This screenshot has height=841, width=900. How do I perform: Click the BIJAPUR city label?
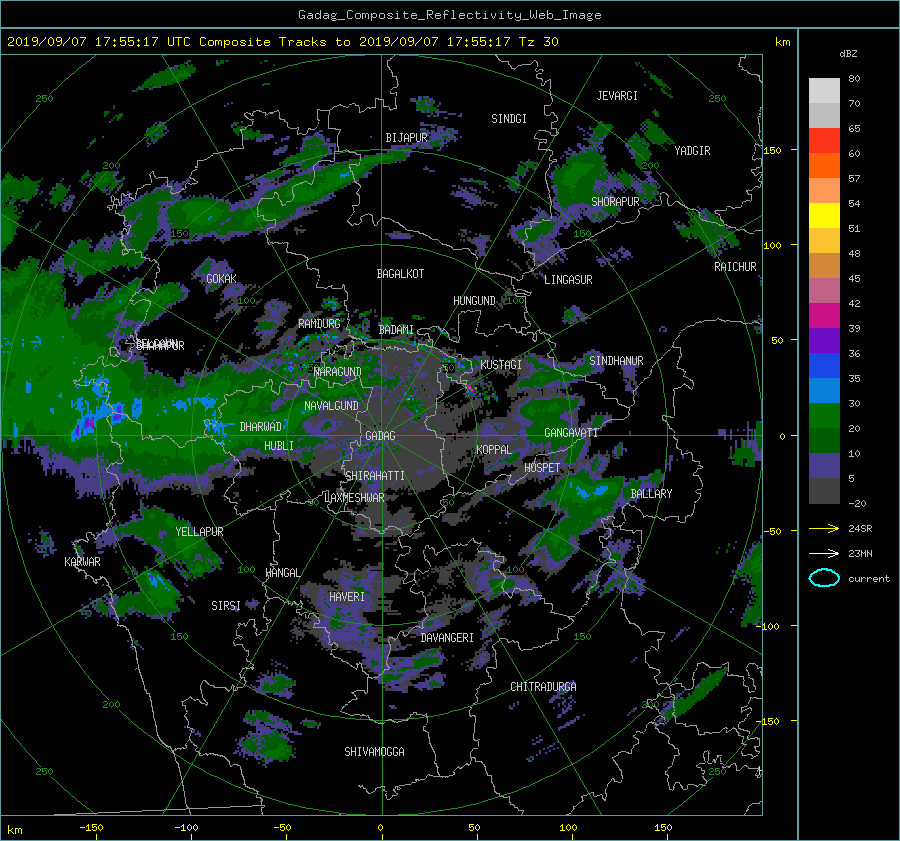click(x=406, y=138)
